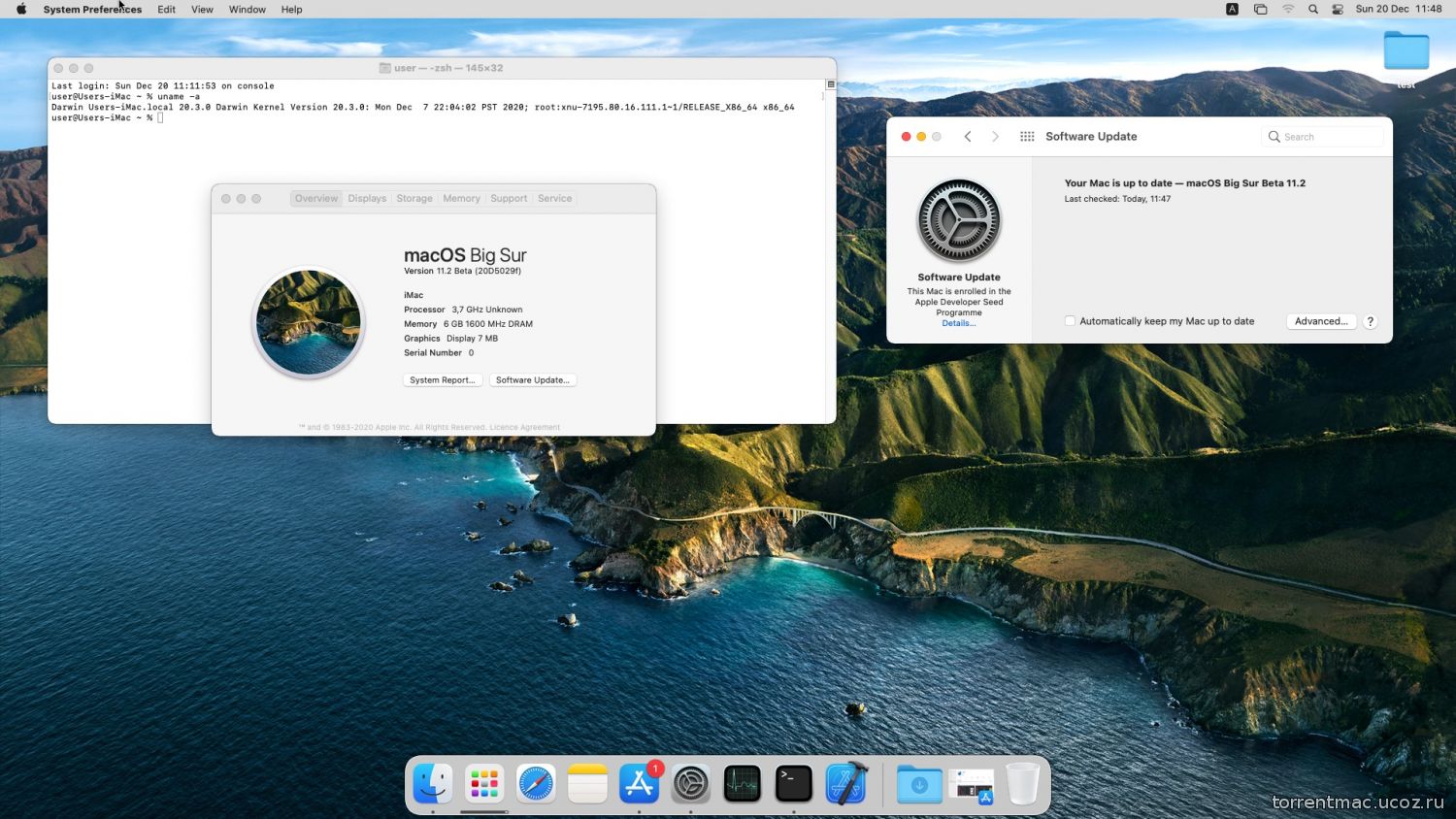The image size is (1456, 819).
Task: Open Details link under developer seed text
Action: click(959, 323)
